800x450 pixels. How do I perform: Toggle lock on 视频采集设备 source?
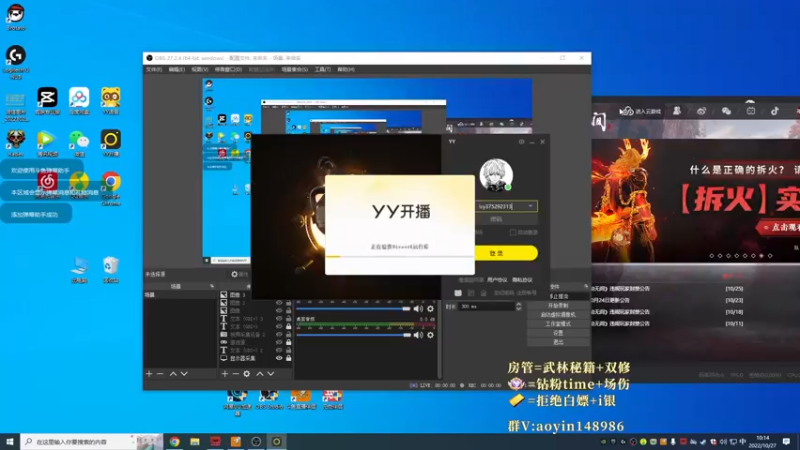[x=288, y=334]
